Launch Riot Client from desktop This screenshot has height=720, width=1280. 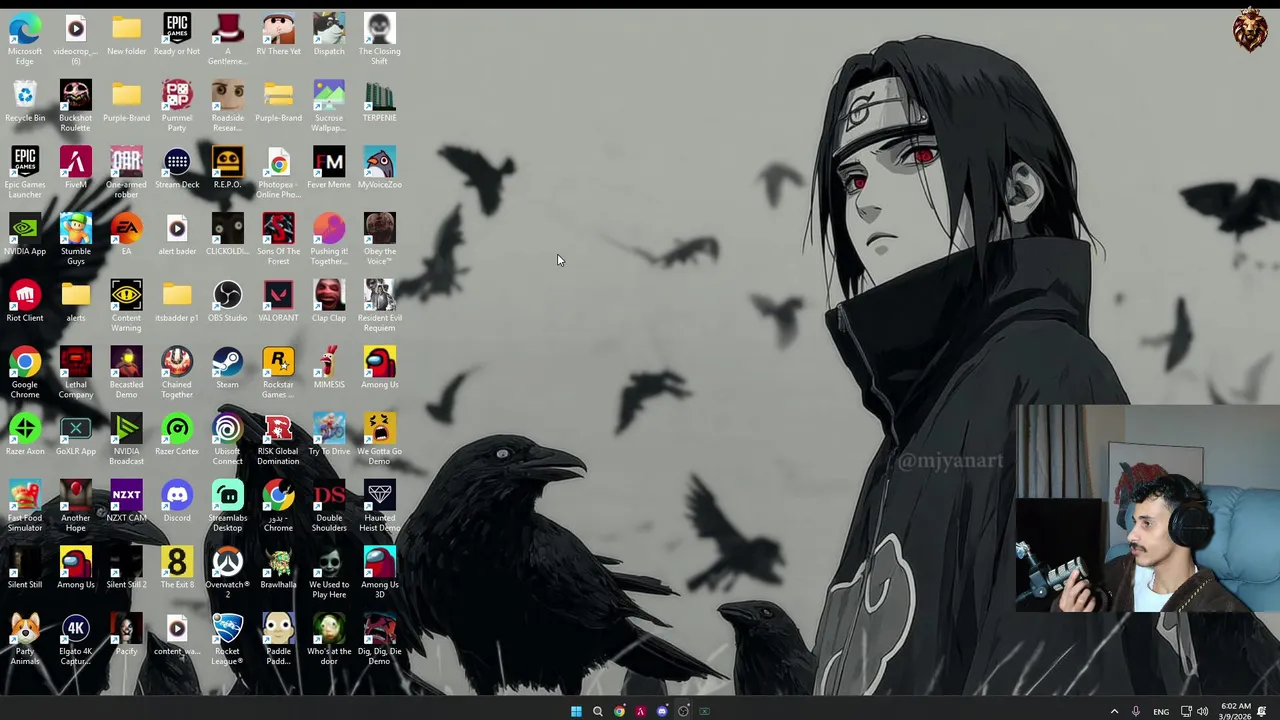coord(25,301)
